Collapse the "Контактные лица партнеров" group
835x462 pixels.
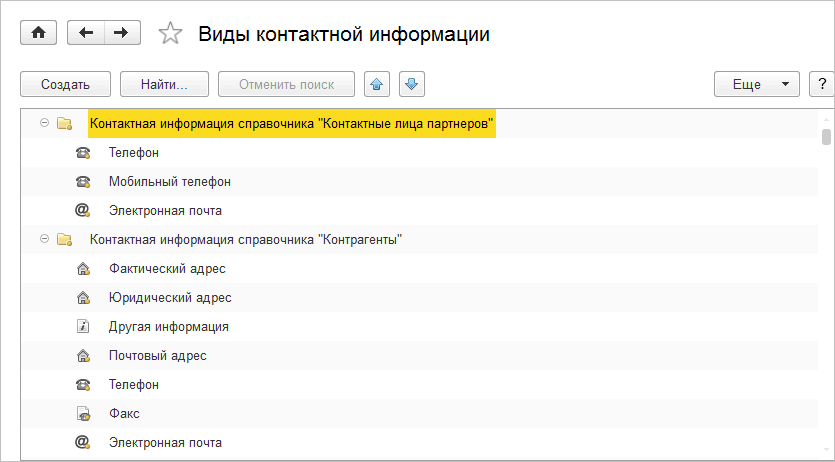pyautogui.click(x=44, y=123)
